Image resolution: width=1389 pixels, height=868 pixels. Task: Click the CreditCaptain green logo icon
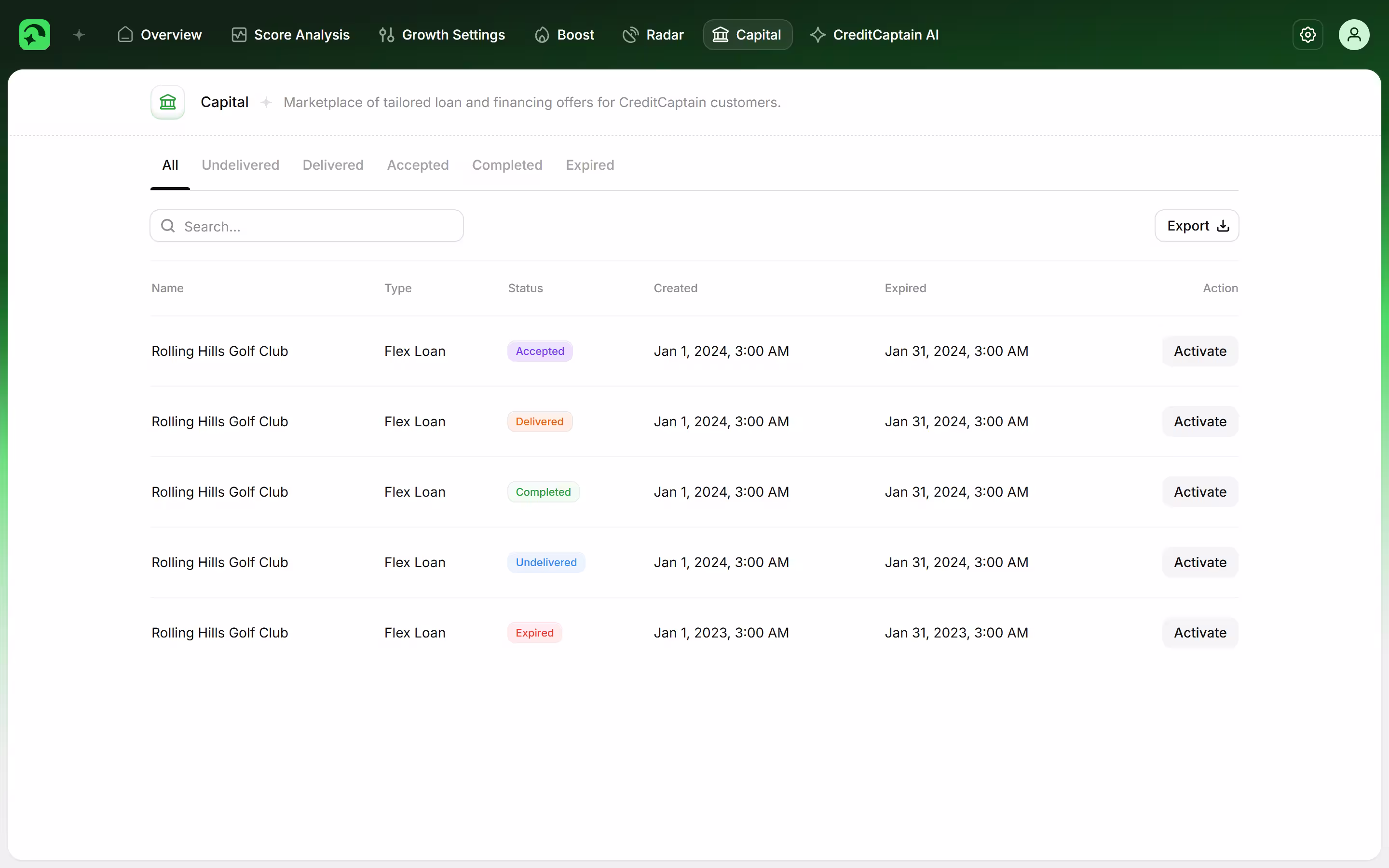click(x=34, y=34)
